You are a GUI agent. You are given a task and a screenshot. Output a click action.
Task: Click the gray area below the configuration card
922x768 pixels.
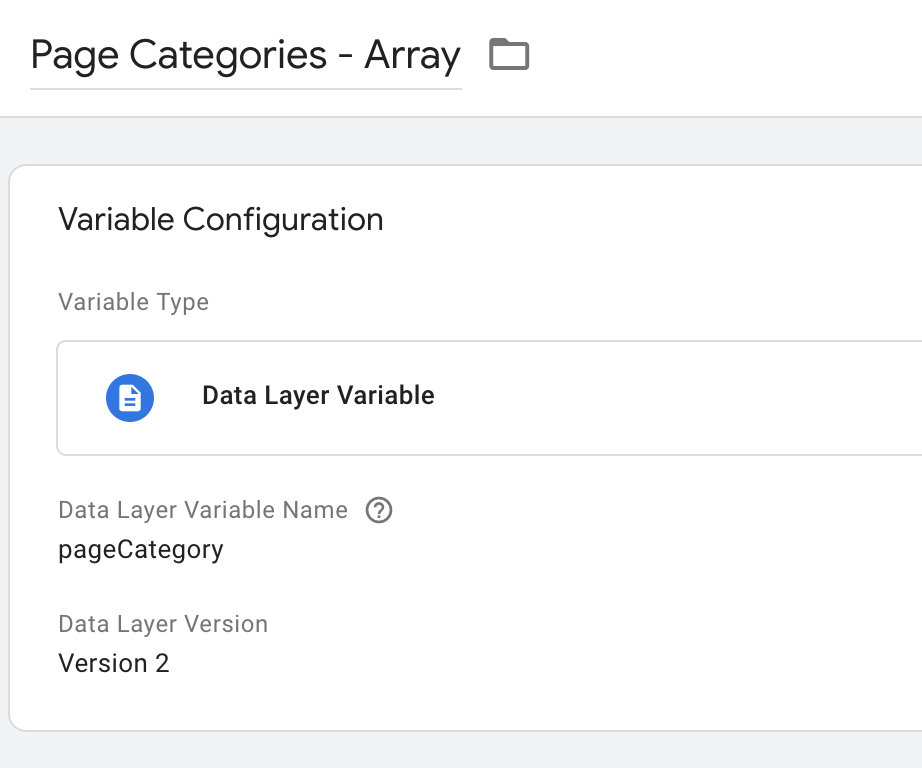point(460,750)
